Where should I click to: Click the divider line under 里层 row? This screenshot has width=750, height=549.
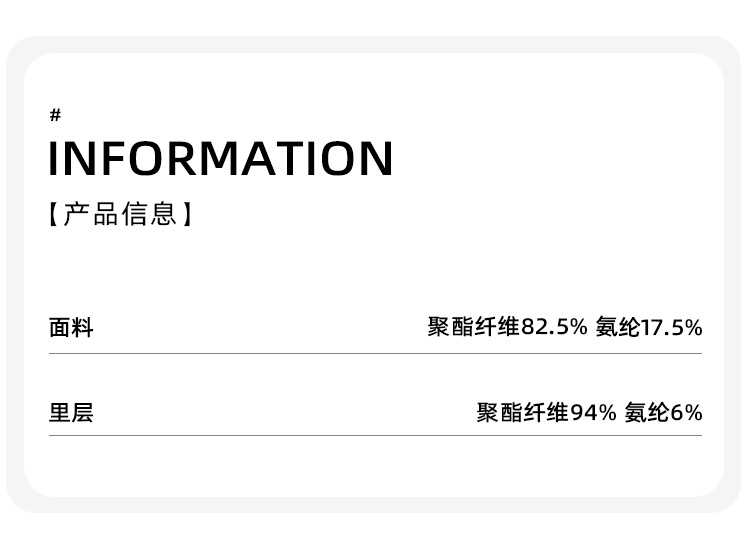pos(375,435)
